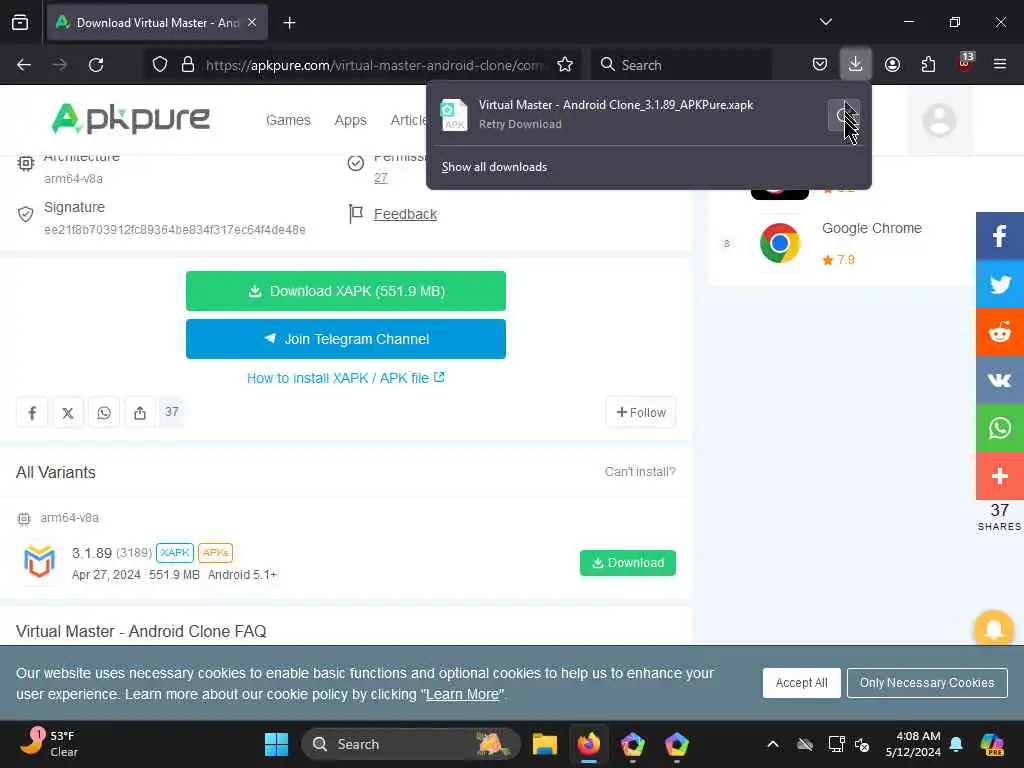1024x768 pixels.
Task: Share on Facebook using small icon
Action: pyautogui.click(x=32, y=413)
